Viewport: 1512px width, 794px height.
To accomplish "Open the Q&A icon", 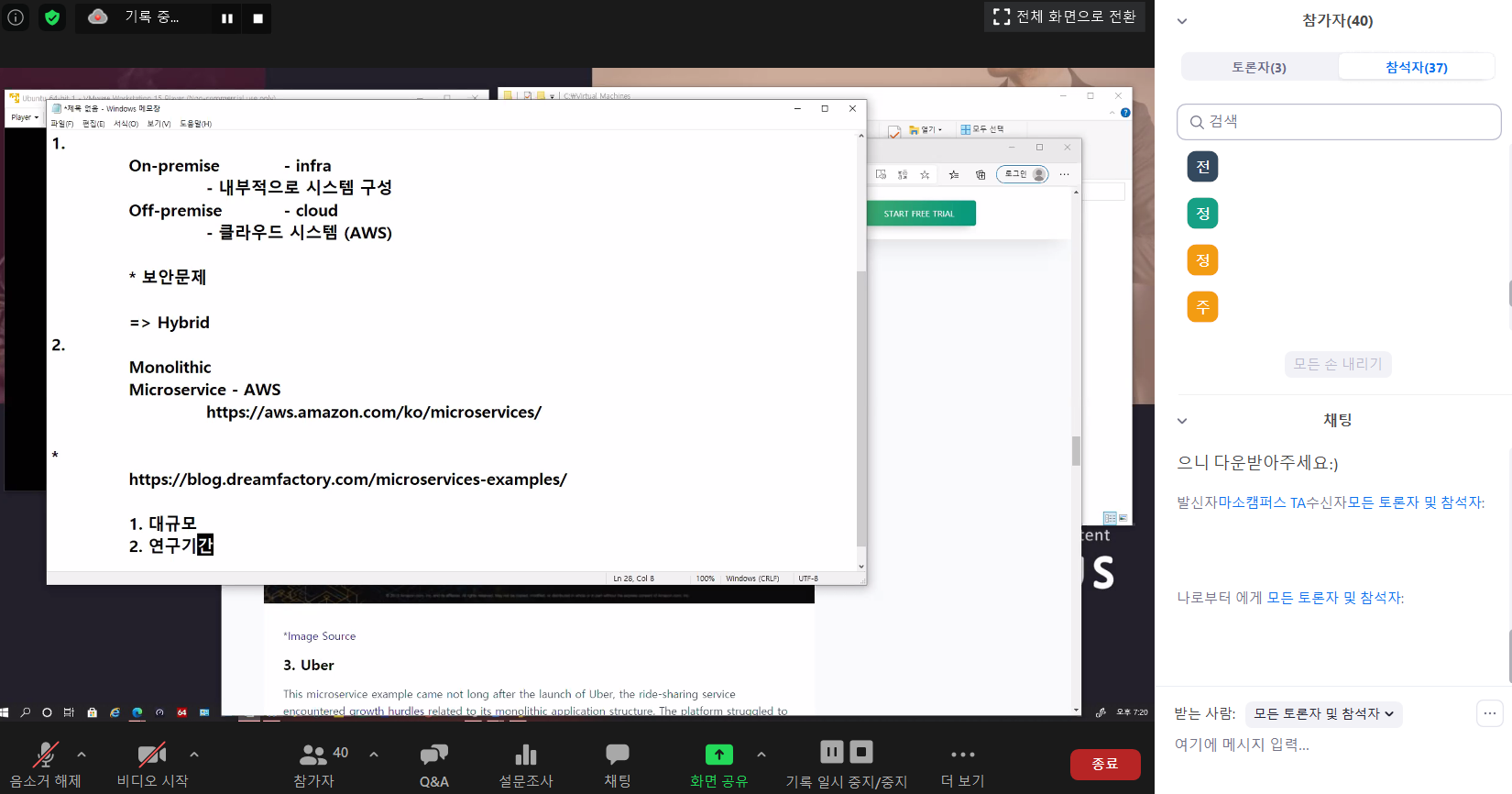I will tap(433, 755).
